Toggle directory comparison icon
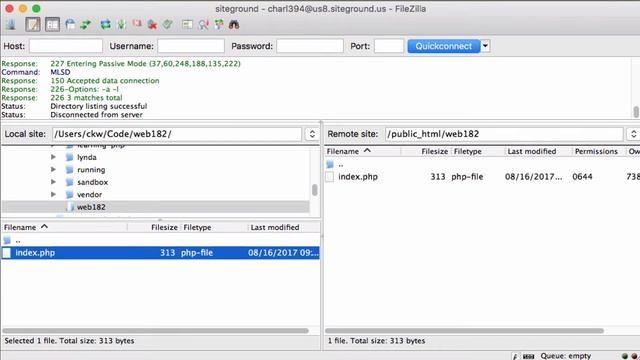 click(x=203, y=24)
